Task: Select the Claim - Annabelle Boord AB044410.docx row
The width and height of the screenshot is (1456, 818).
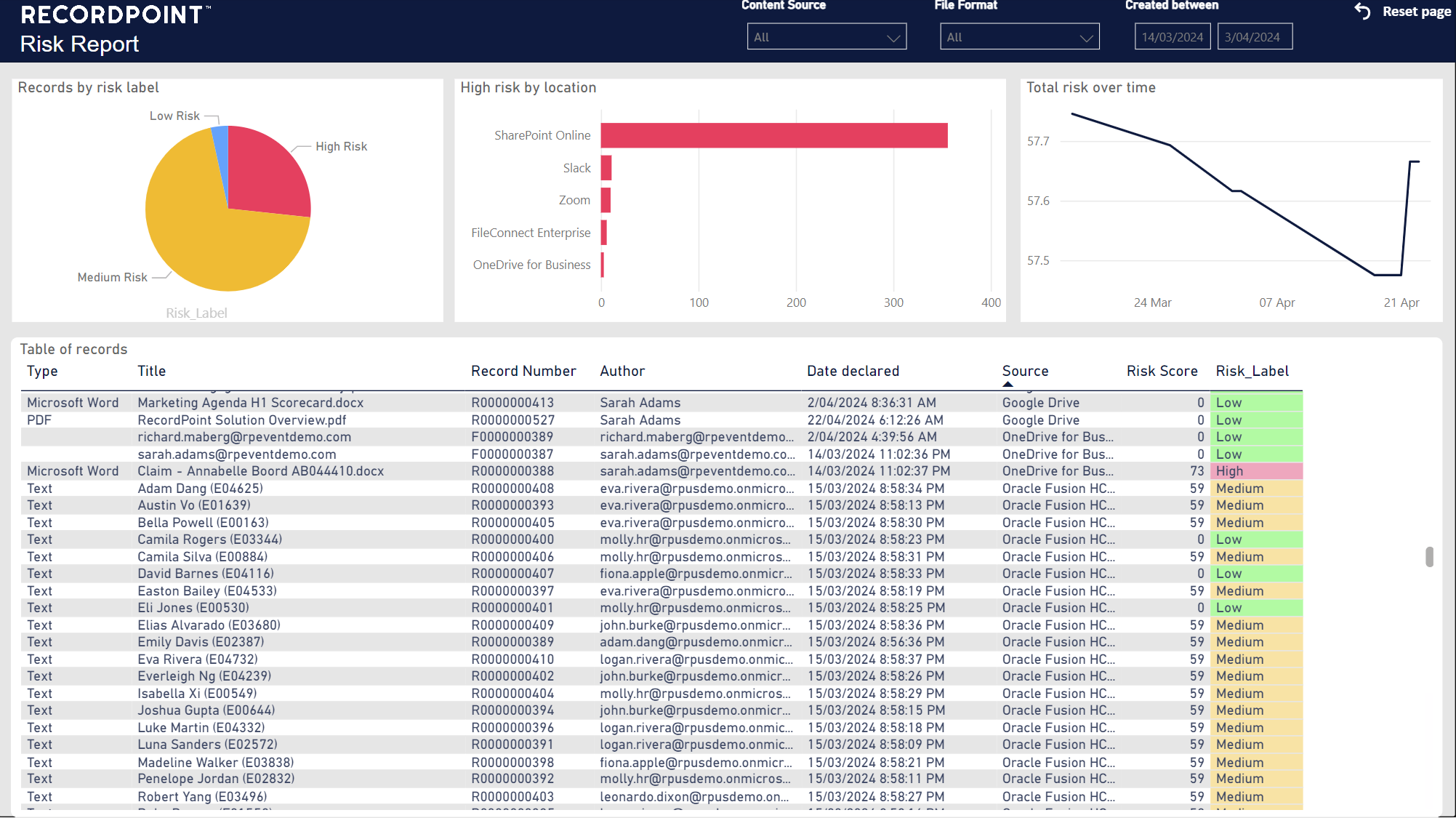Action: pyautogui.click(x=661, y=471)
